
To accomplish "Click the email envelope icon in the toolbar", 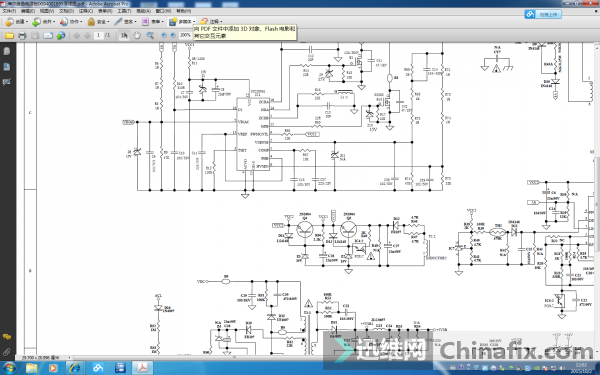I will (x=48, y=36).
